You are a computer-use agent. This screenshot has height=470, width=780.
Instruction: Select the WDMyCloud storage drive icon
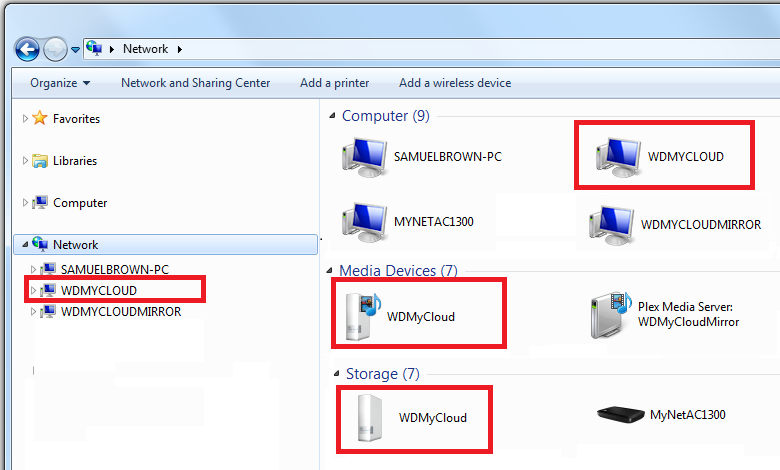(x=370, y=418)
